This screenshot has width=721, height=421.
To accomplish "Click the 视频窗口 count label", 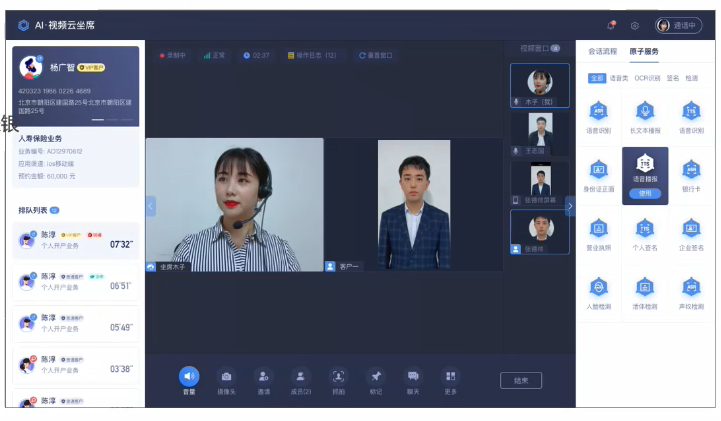I will pyautogui.click(x=540, y=48).
